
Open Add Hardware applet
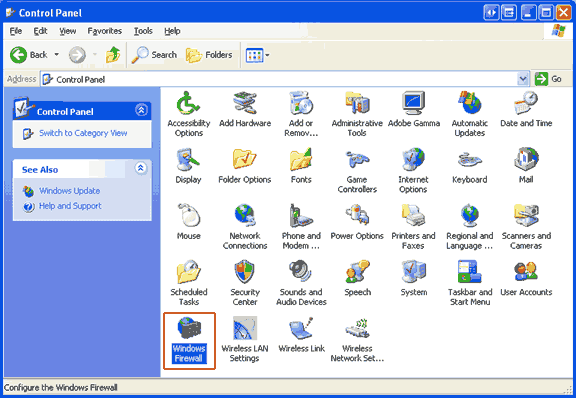pyautogui.click(x=245, y=109)
